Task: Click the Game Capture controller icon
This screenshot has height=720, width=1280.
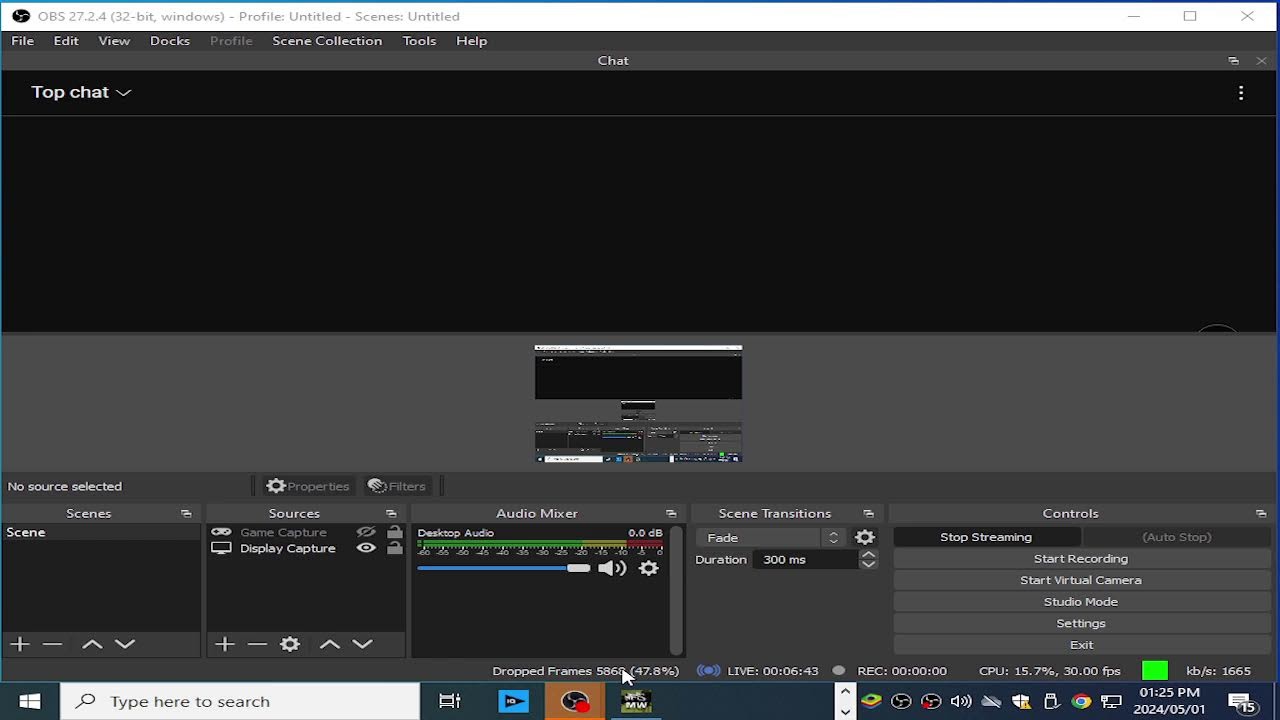Action: pyautogui.click(x=221, y=533)
